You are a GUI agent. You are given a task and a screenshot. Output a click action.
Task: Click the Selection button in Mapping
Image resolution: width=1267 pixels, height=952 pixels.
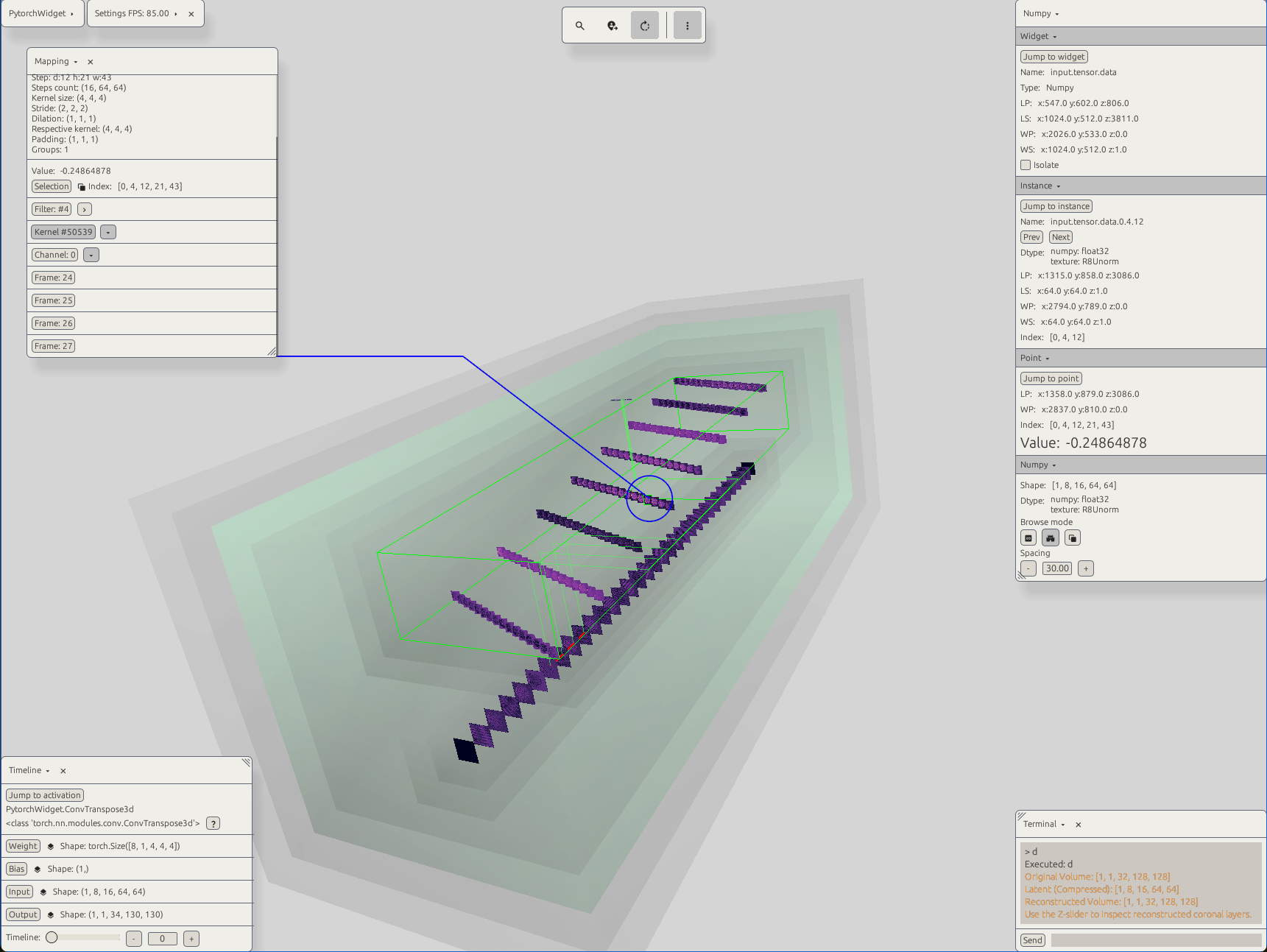pos(52,187)
